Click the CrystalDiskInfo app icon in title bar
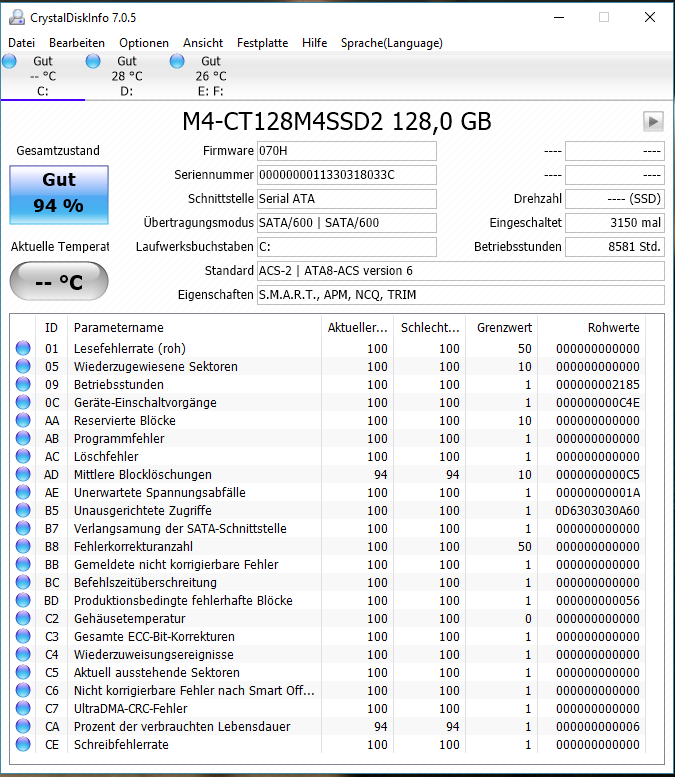 (x=16, y=17)
